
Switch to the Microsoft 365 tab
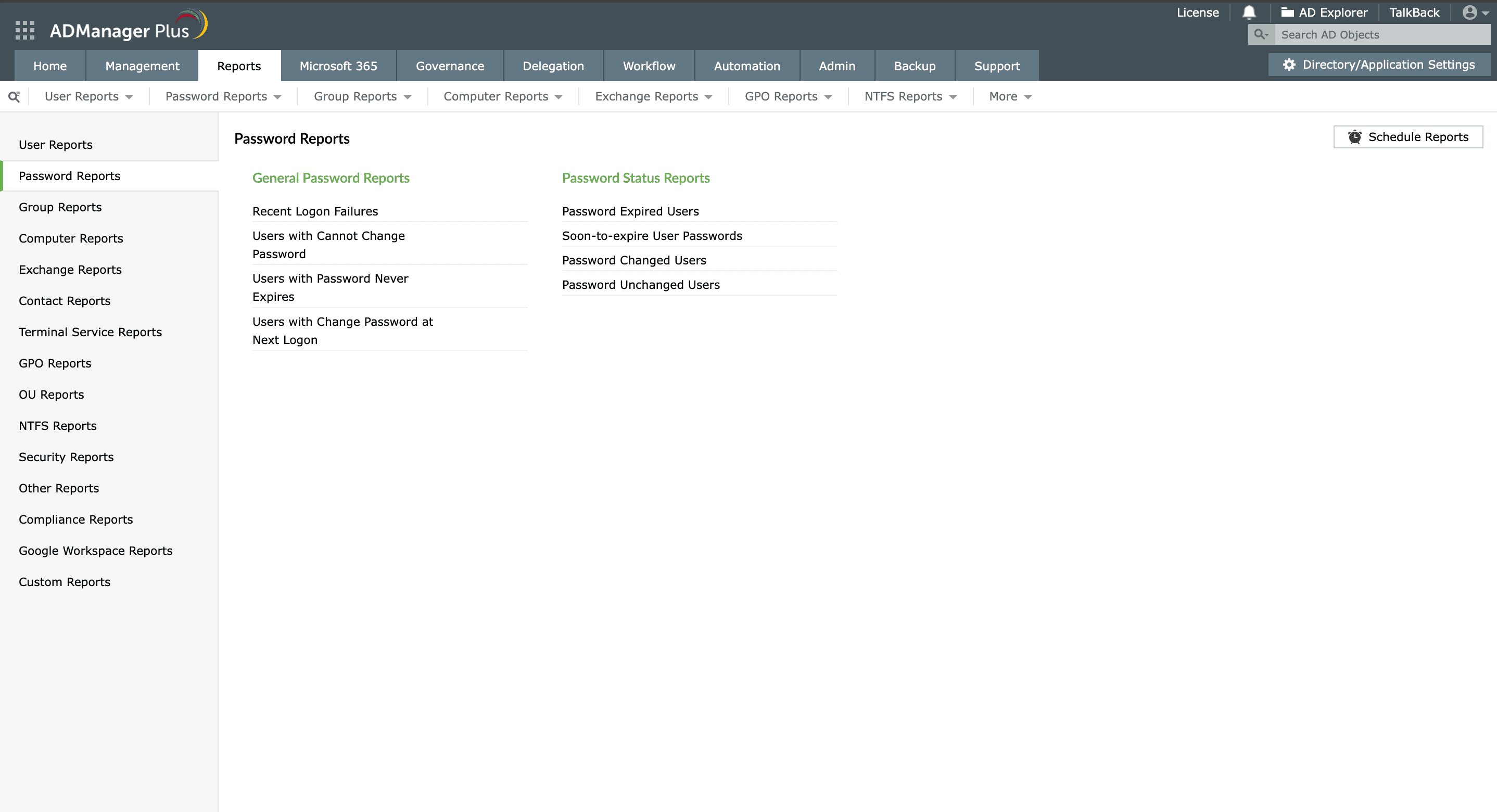click(339, 66)
